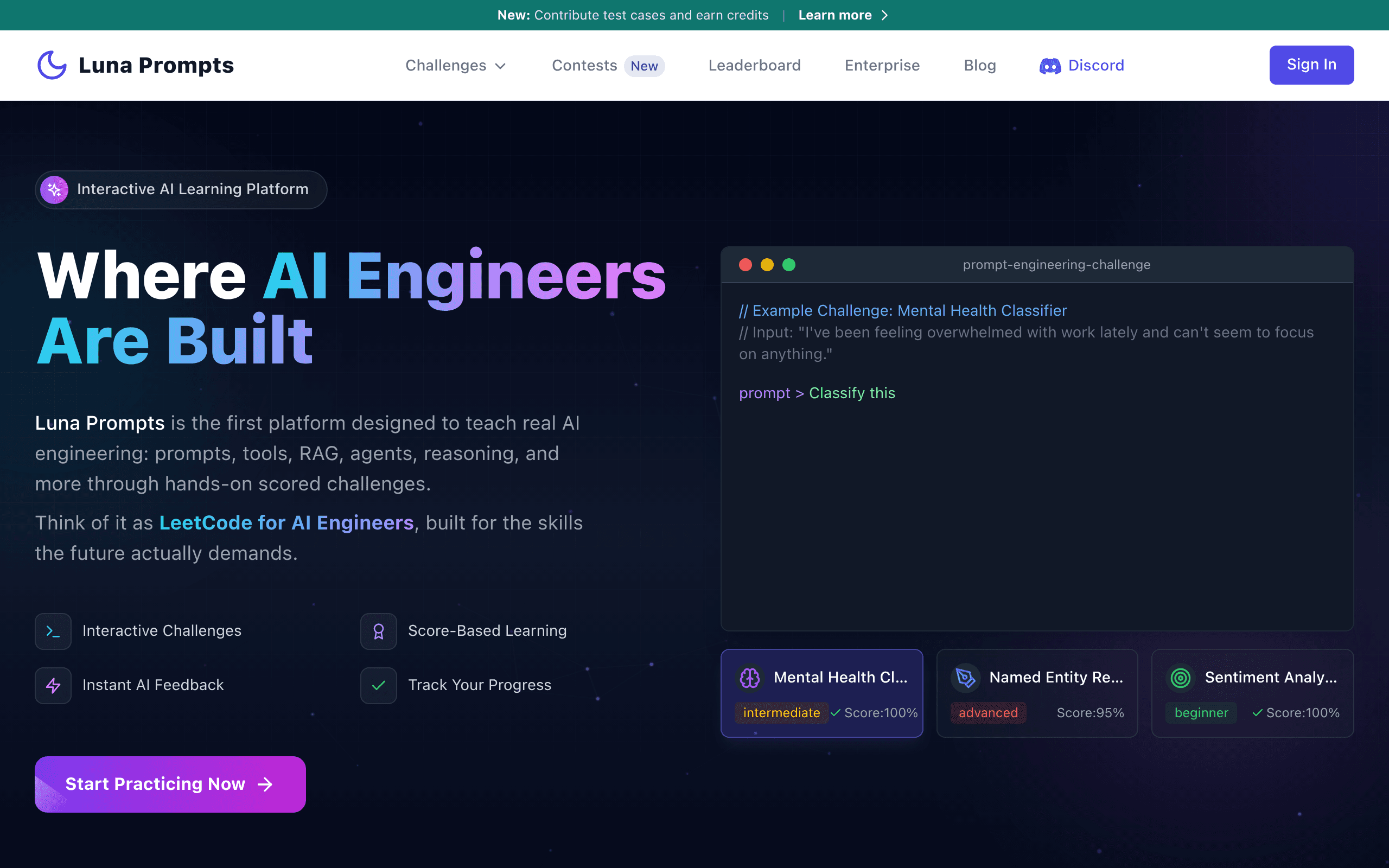Click the sparkle icon in the platform badge

54,189
